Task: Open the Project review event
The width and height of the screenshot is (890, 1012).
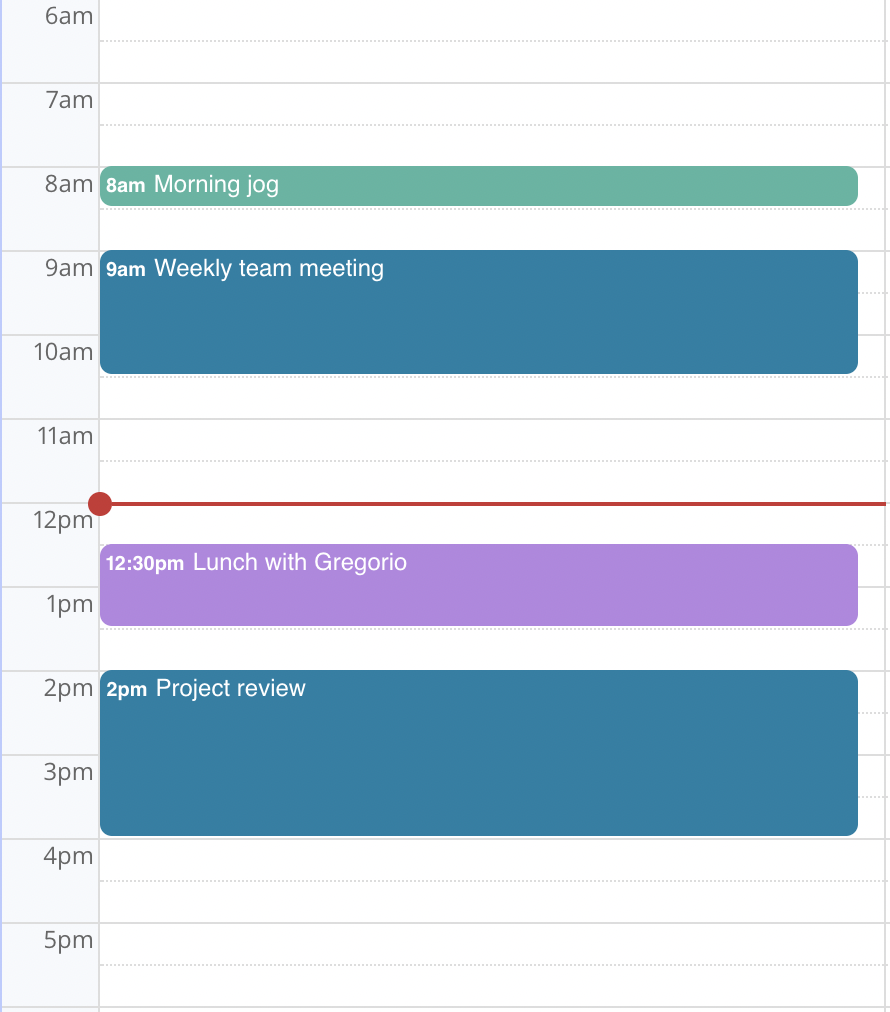Action: point(479,753)
